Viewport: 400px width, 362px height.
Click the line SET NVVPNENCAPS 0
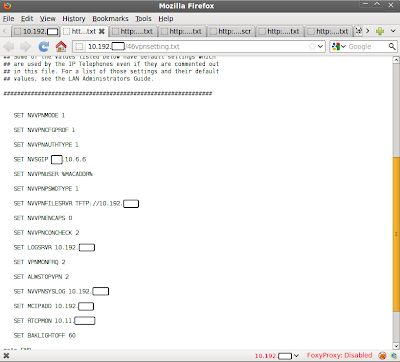click(43, 218)
